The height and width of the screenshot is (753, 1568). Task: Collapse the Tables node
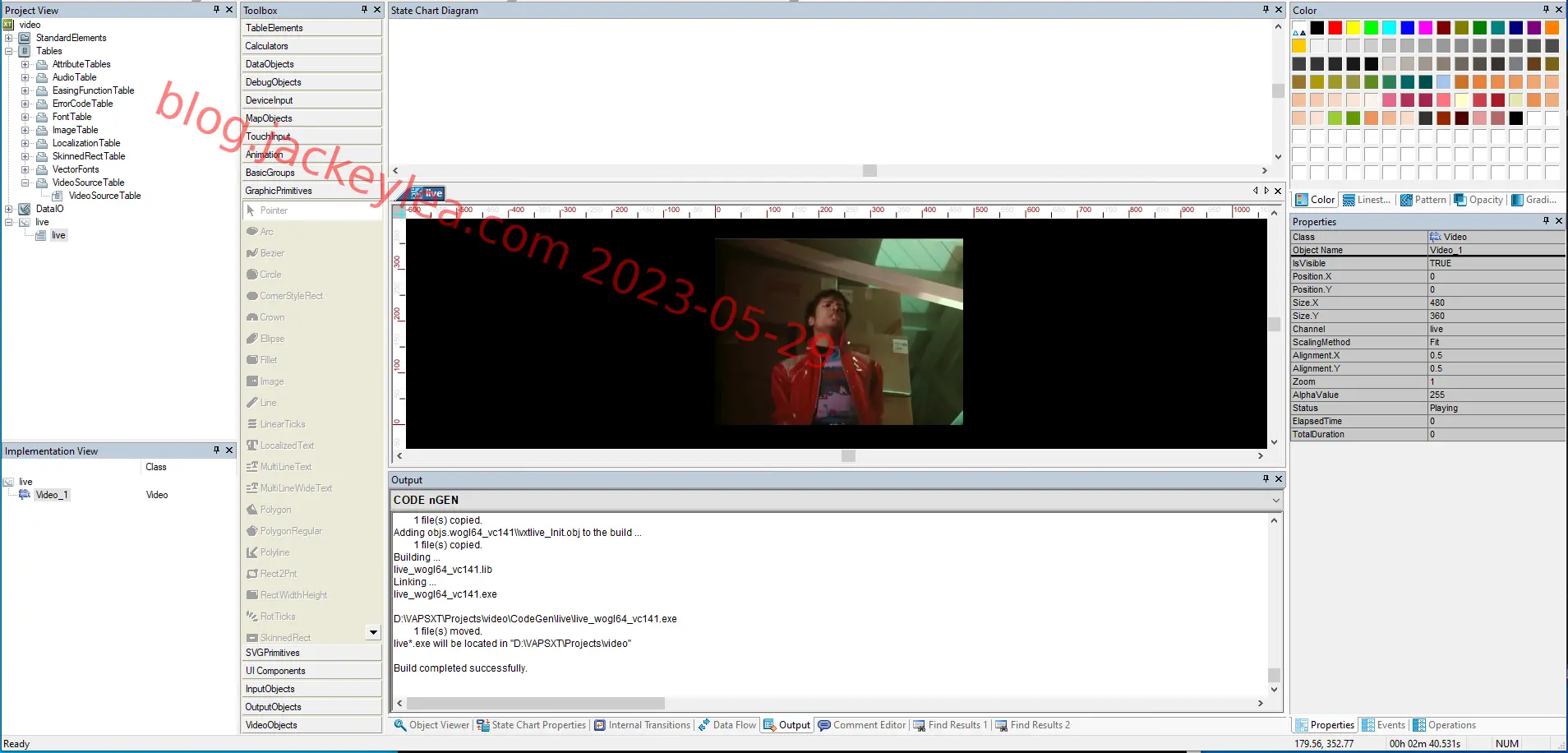click(x=8, y=51)
